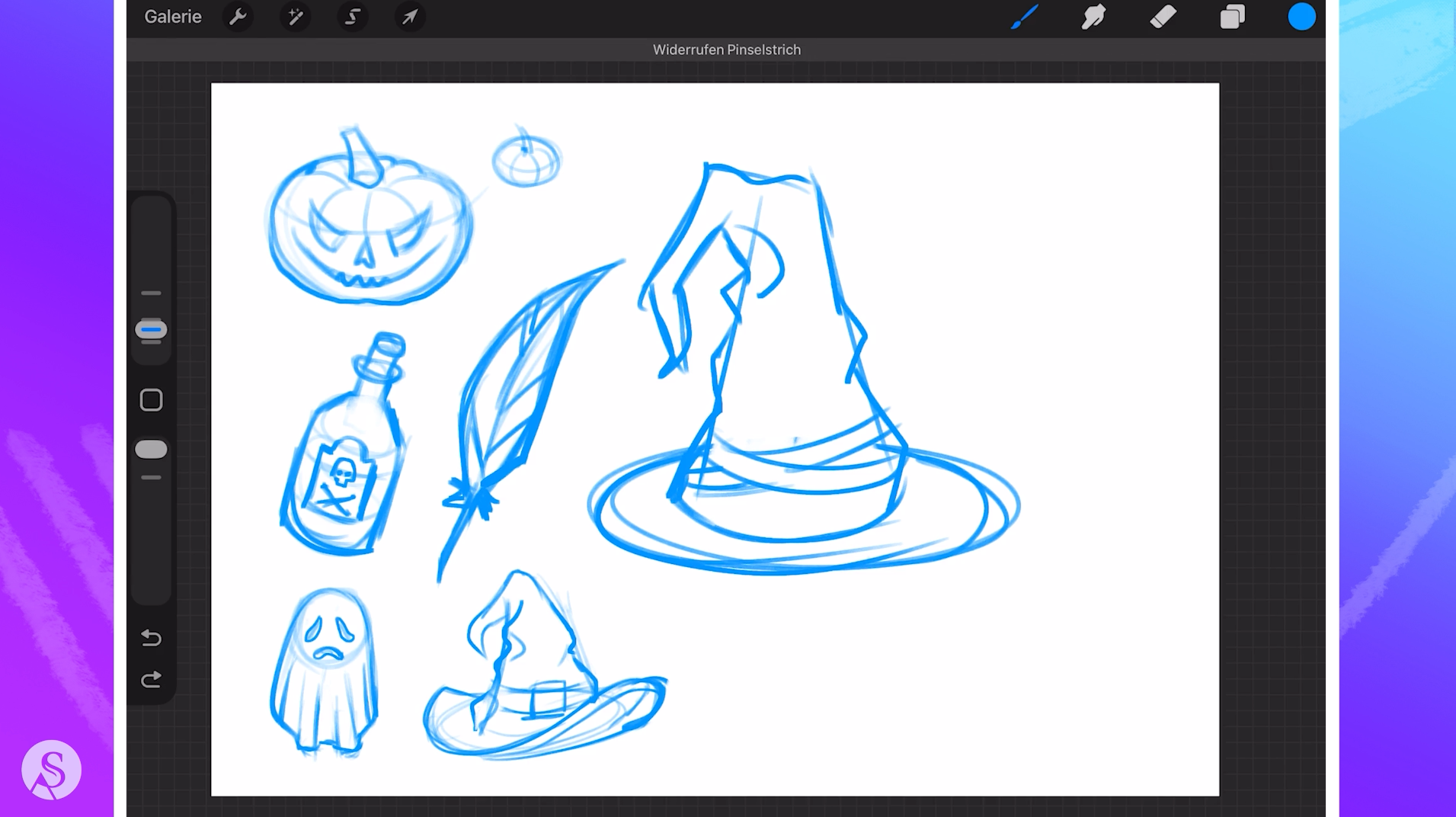Click the round S logo badge
1456x817 pixels.
click(51, 770)
